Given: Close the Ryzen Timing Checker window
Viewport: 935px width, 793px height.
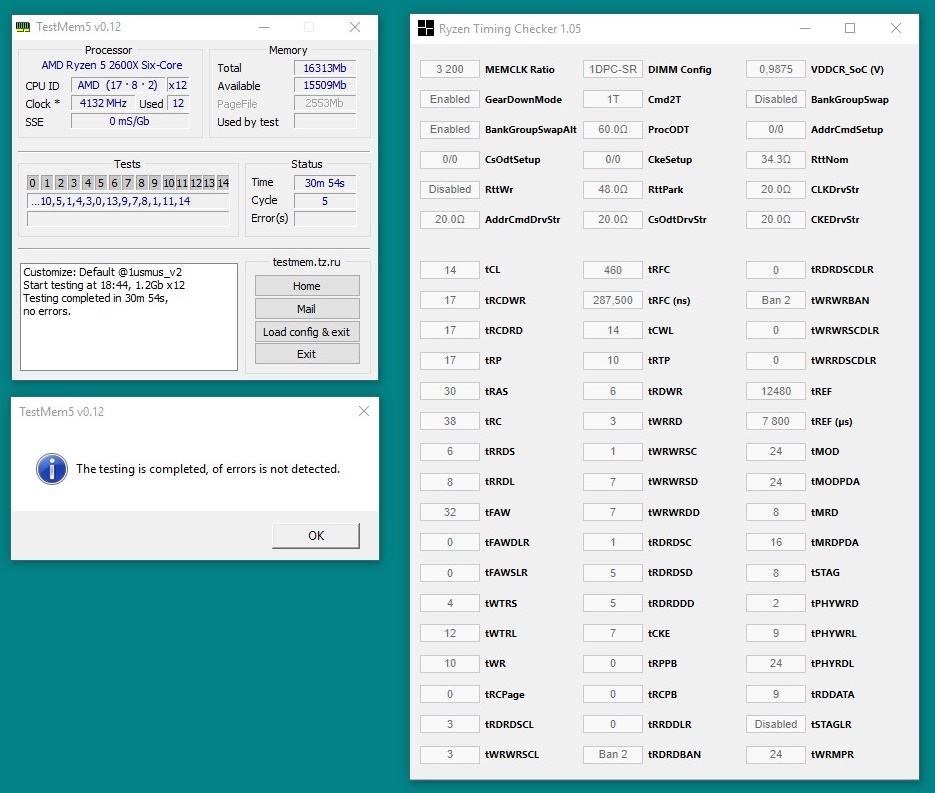Looking at the screenshot, I should [x=896, y=29].
